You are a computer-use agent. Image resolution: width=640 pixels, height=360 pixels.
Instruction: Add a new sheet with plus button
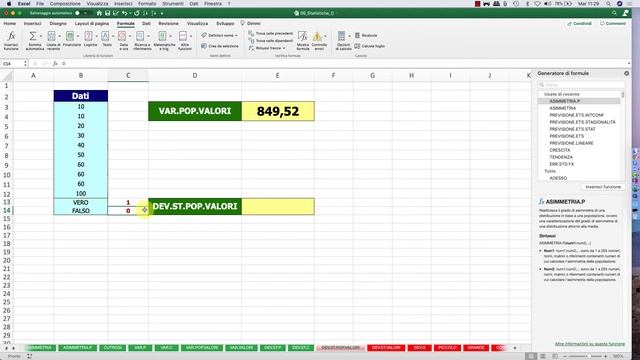tap(515, 348)
